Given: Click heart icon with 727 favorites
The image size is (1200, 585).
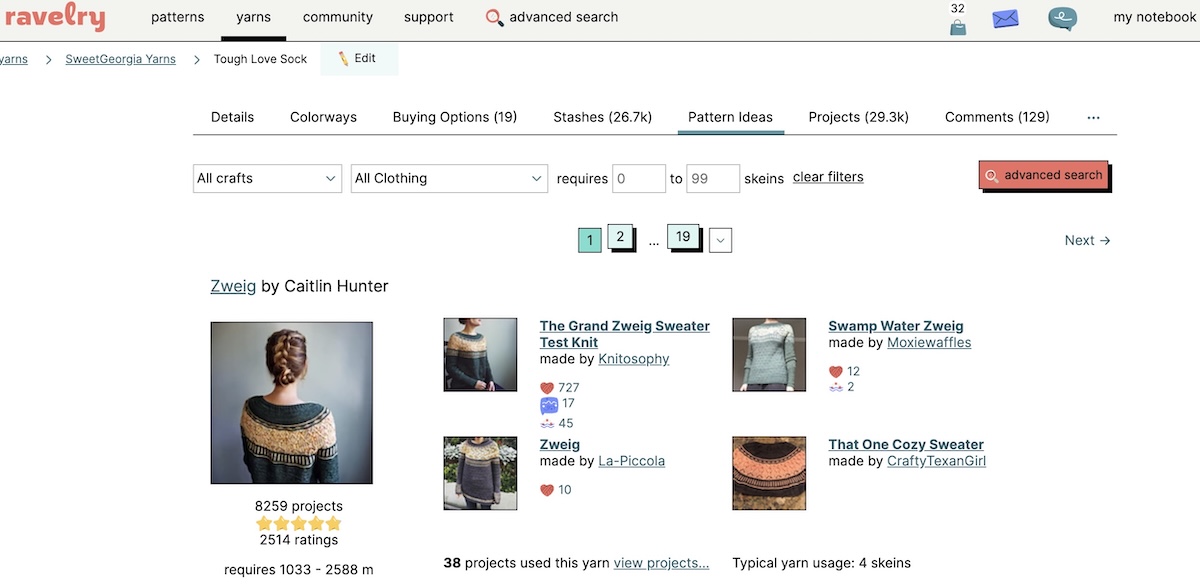Looking at the screenshot, I should click(x=547, y=388).
